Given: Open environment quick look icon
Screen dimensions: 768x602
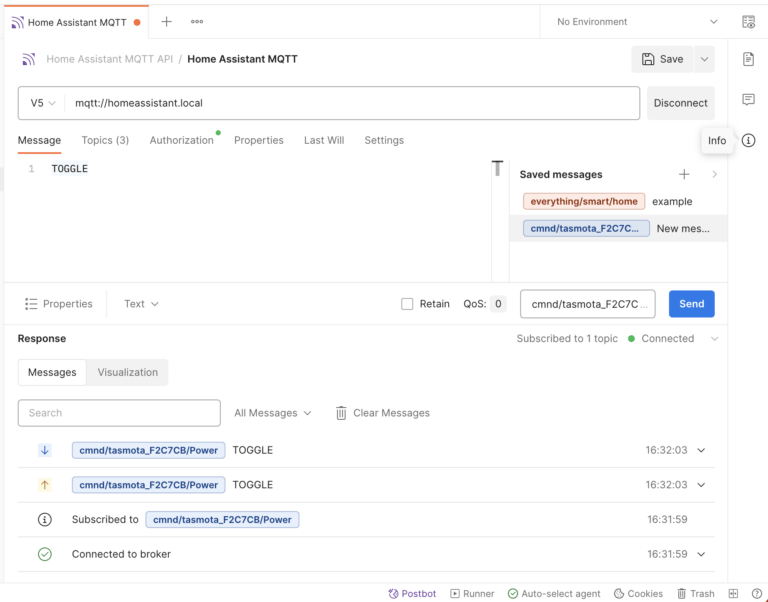Looking at the screenshot, I should click(748, 22).
